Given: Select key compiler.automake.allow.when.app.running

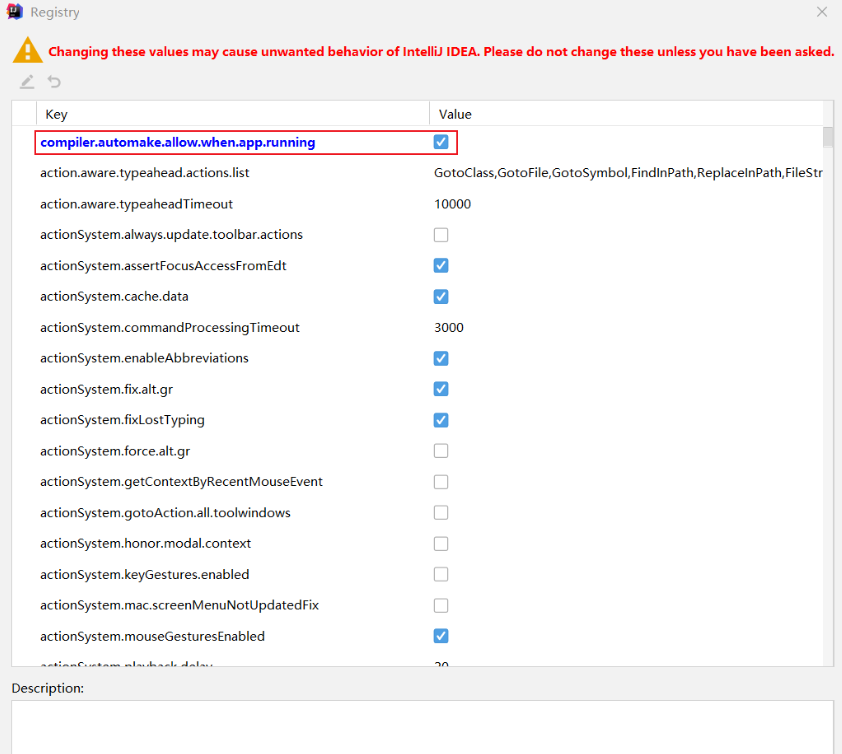Looking at the screenshot, I should (x=178, y=142).
